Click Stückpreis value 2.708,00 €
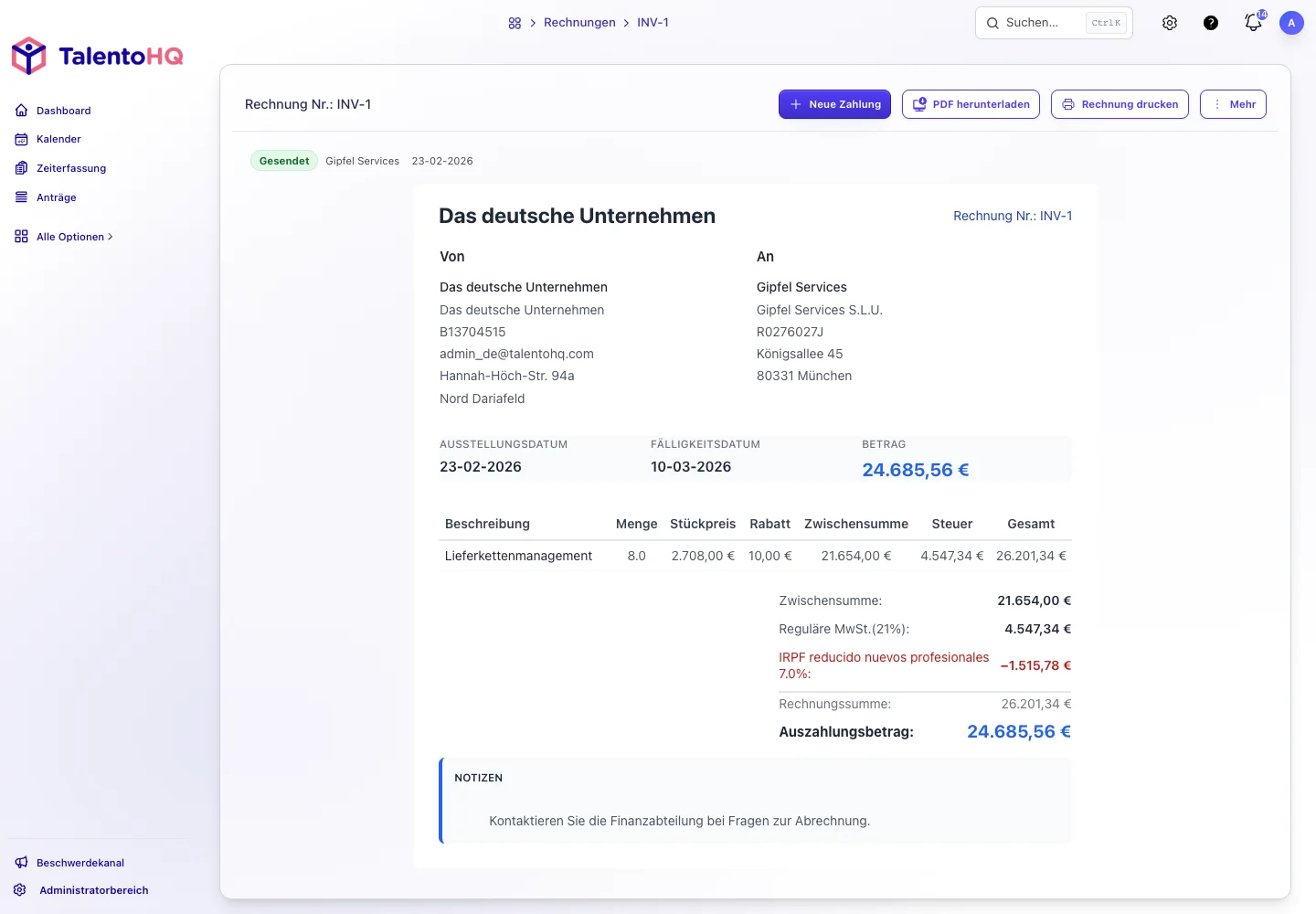1316x914 pixels. (703, 556)
